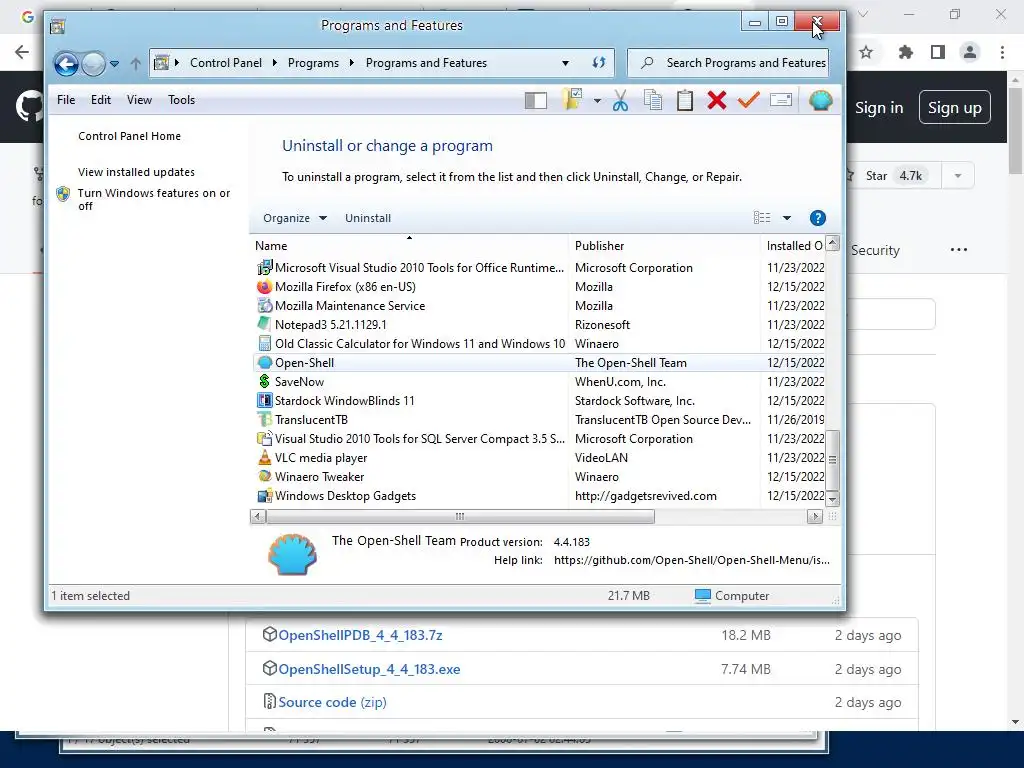
Task: Click the blue Help question mark icon
Action: (817, 218)
